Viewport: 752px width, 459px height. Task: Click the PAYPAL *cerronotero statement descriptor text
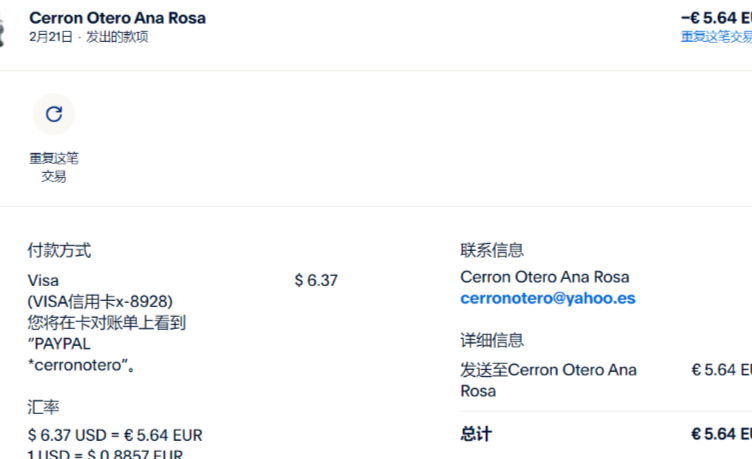pos(80,354)
